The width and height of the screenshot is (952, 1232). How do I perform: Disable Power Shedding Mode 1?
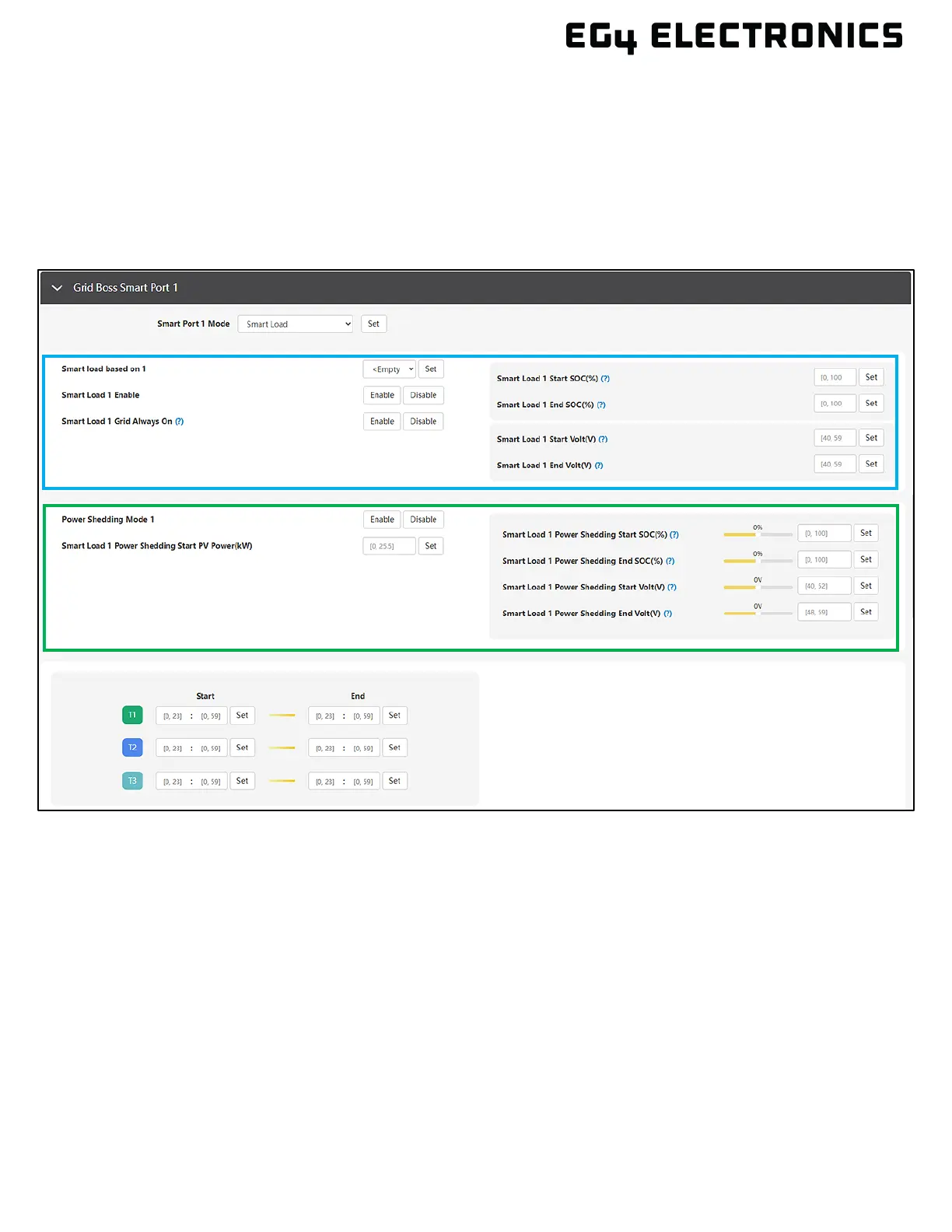423,520
